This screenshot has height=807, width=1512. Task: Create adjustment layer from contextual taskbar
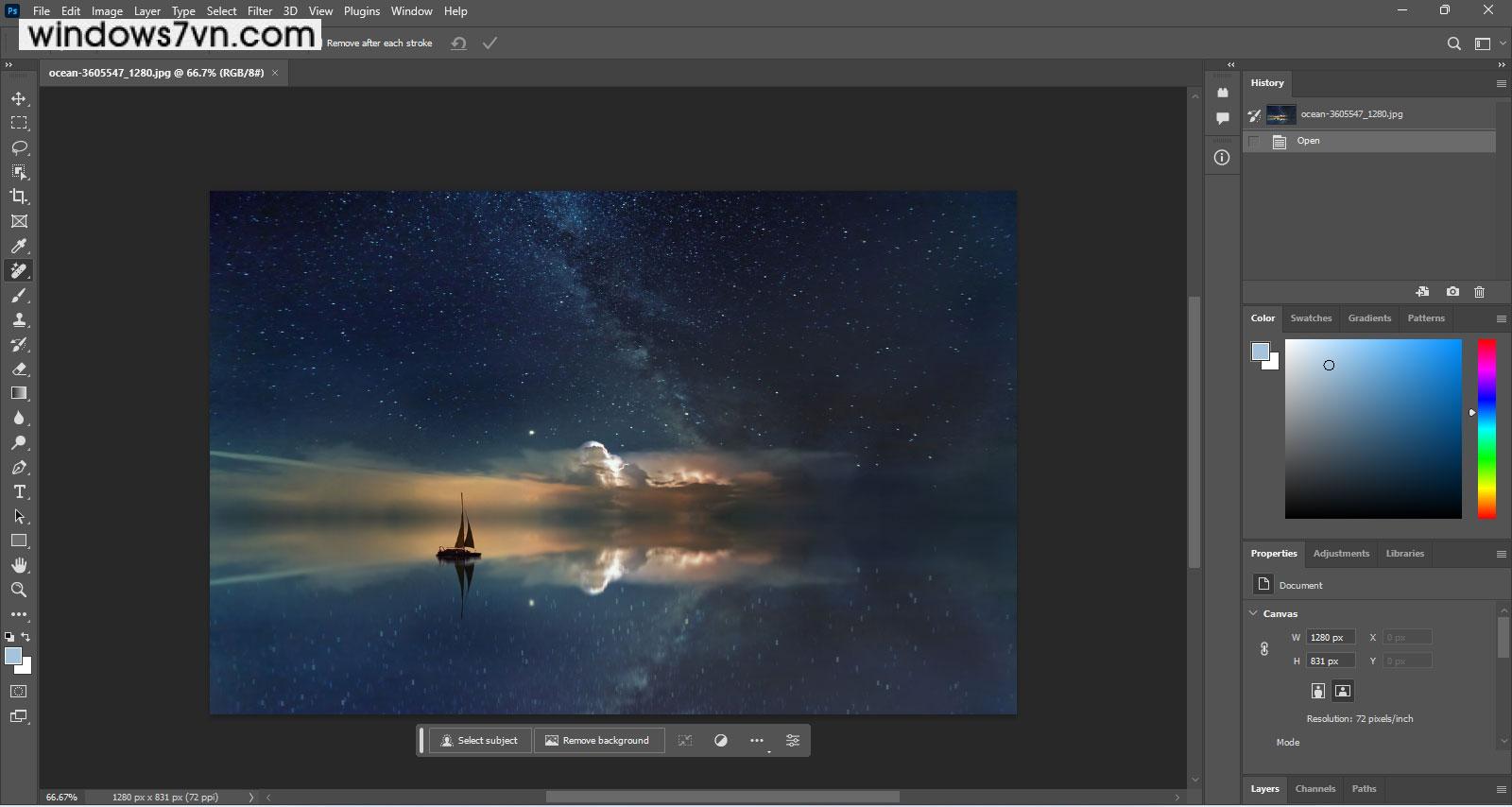721,741
